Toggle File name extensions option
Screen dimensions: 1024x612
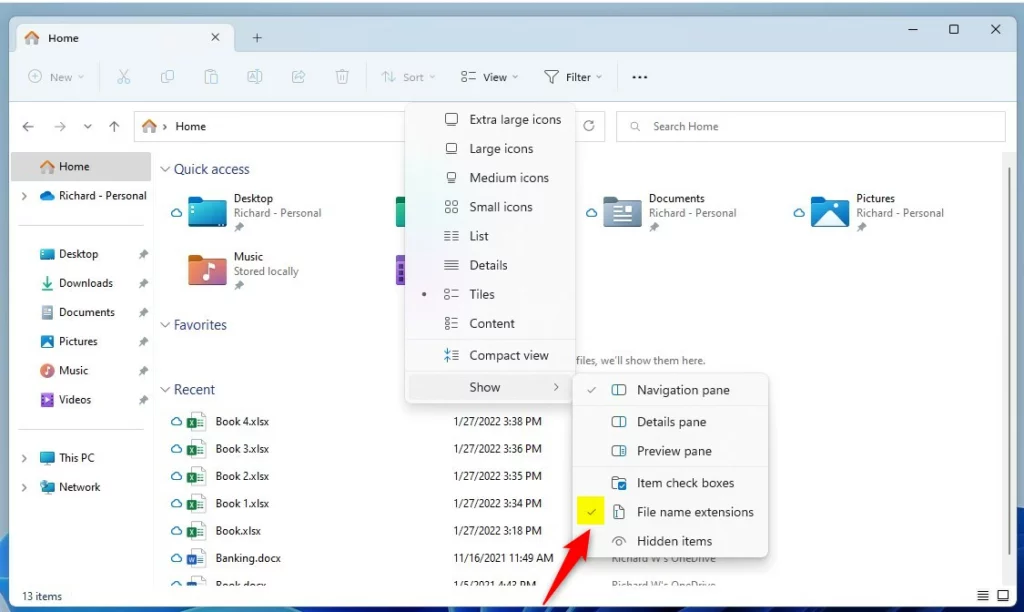coord(694,512)
